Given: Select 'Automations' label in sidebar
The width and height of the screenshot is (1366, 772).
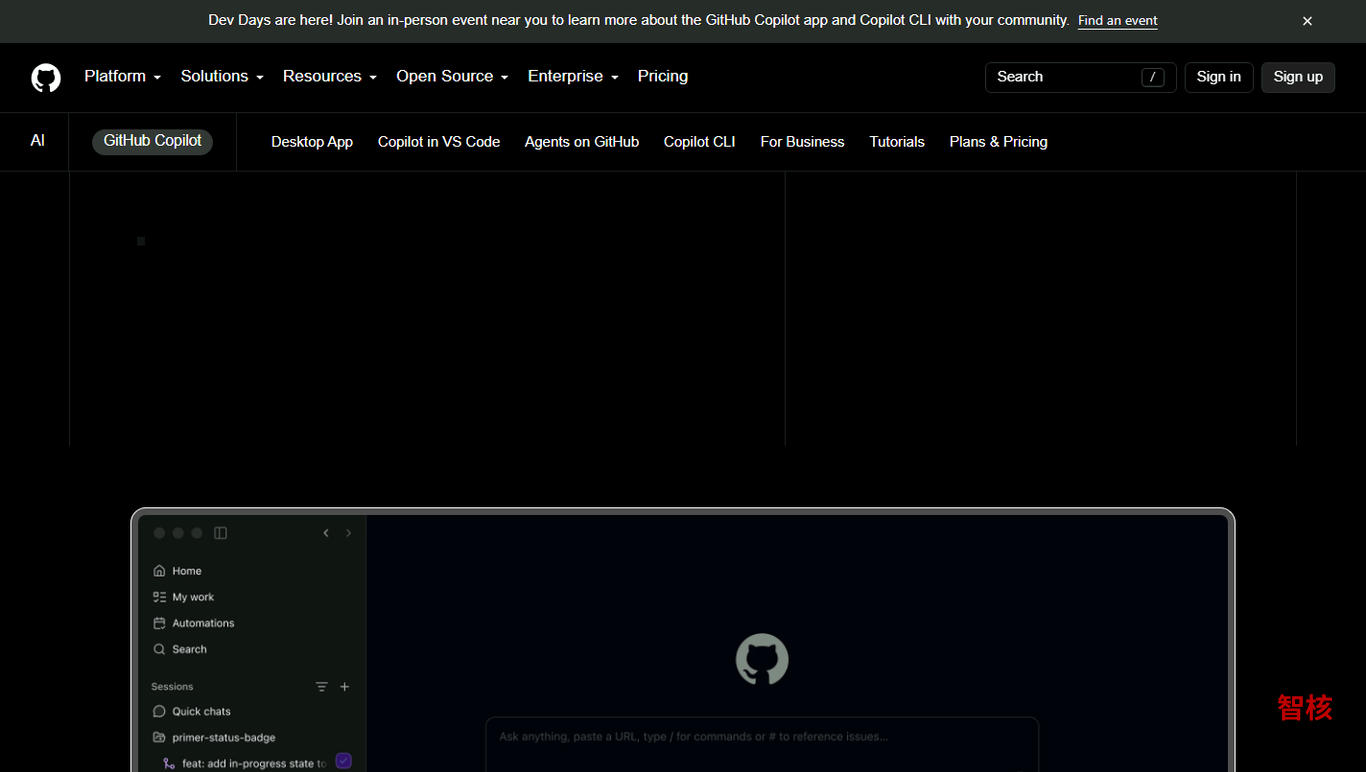Looking at the screenshot, I should point(203,623).
